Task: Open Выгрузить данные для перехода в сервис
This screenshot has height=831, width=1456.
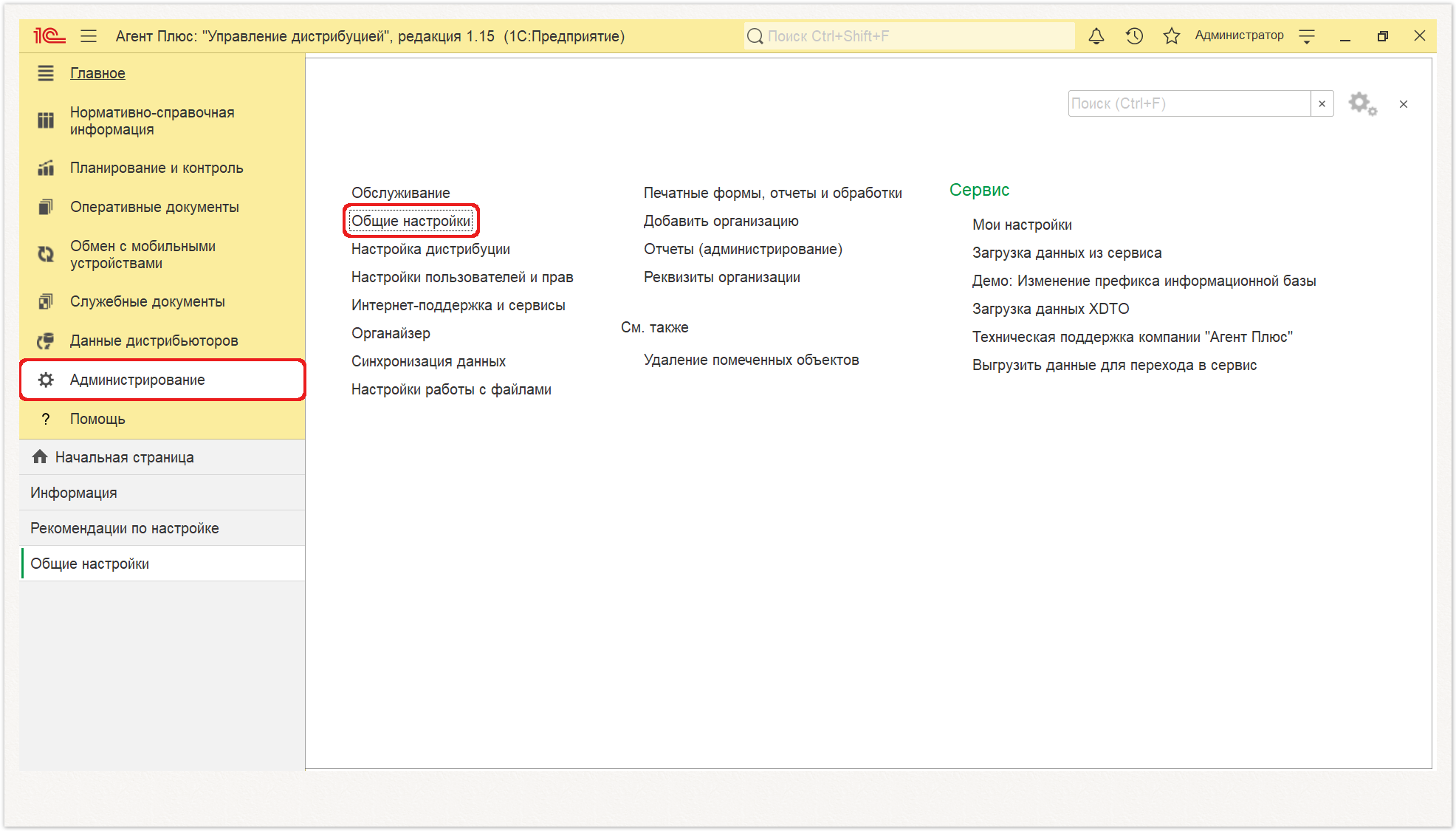Action: [x=1114, y=365]
